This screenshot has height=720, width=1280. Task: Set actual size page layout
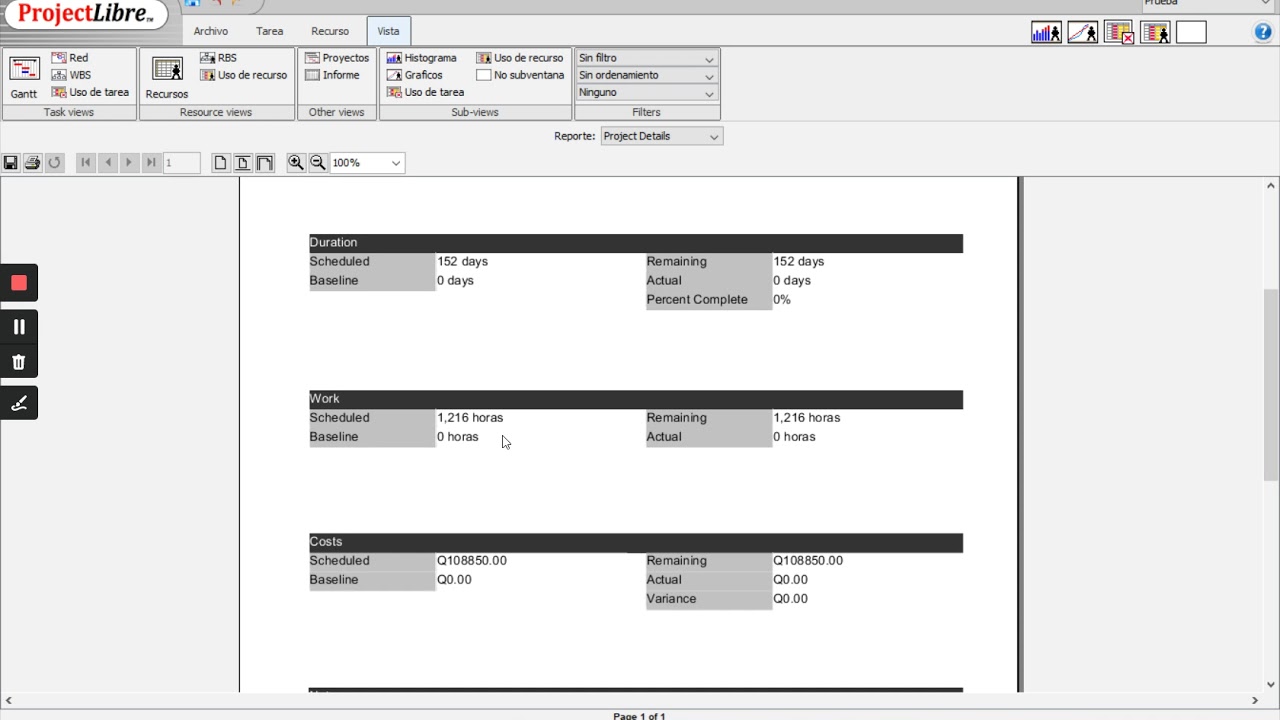pos(220,162)
